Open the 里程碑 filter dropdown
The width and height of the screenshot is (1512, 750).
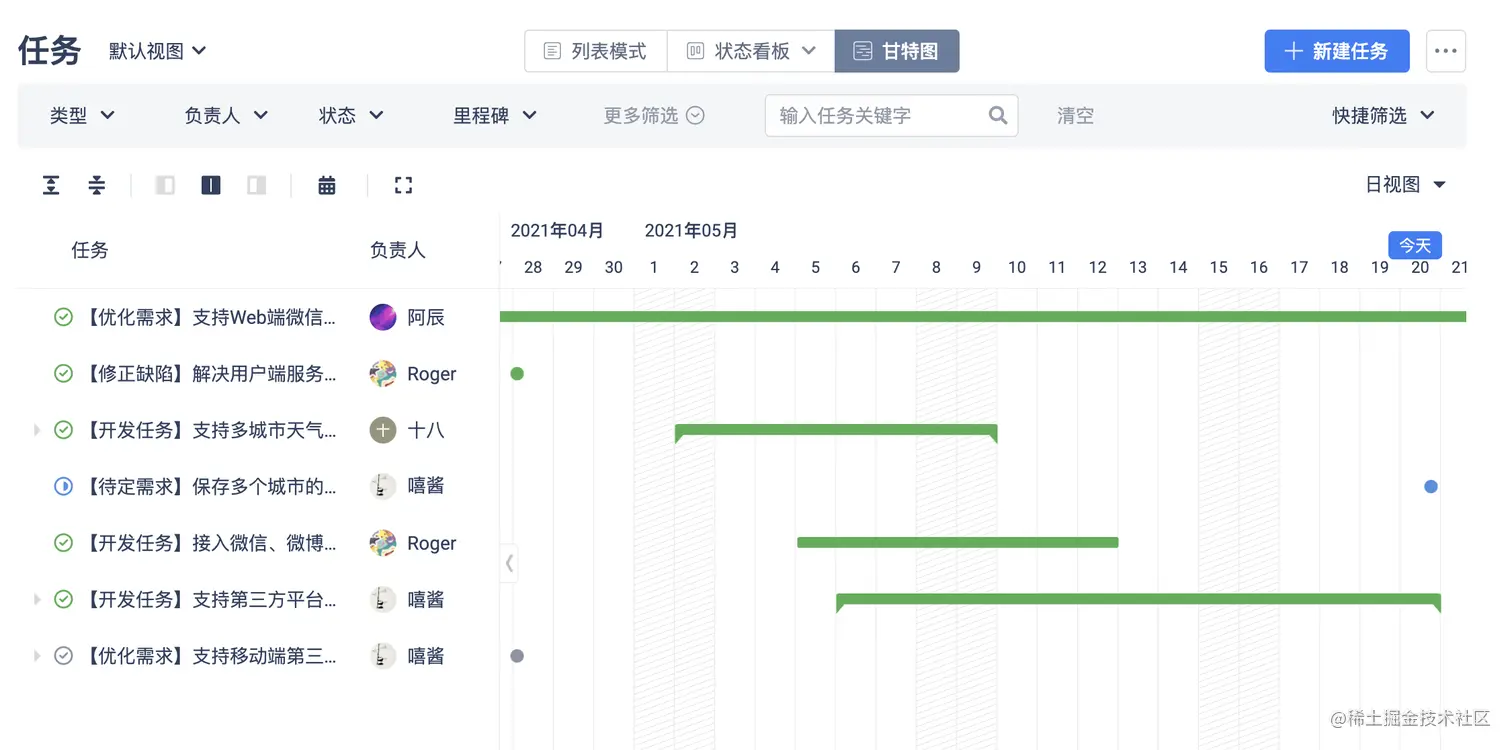point(495,116)
